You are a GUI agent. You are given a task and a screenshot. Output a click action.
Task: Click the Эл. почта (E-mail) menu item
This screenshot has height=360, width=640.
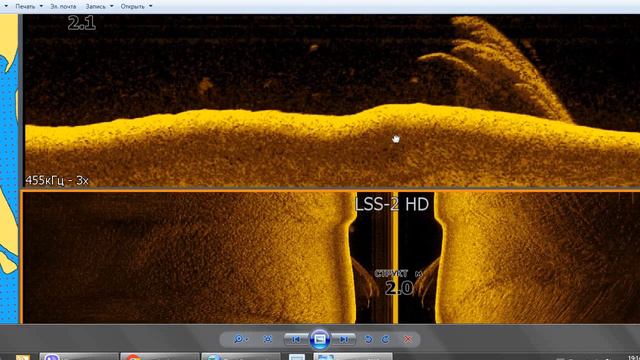63,7
